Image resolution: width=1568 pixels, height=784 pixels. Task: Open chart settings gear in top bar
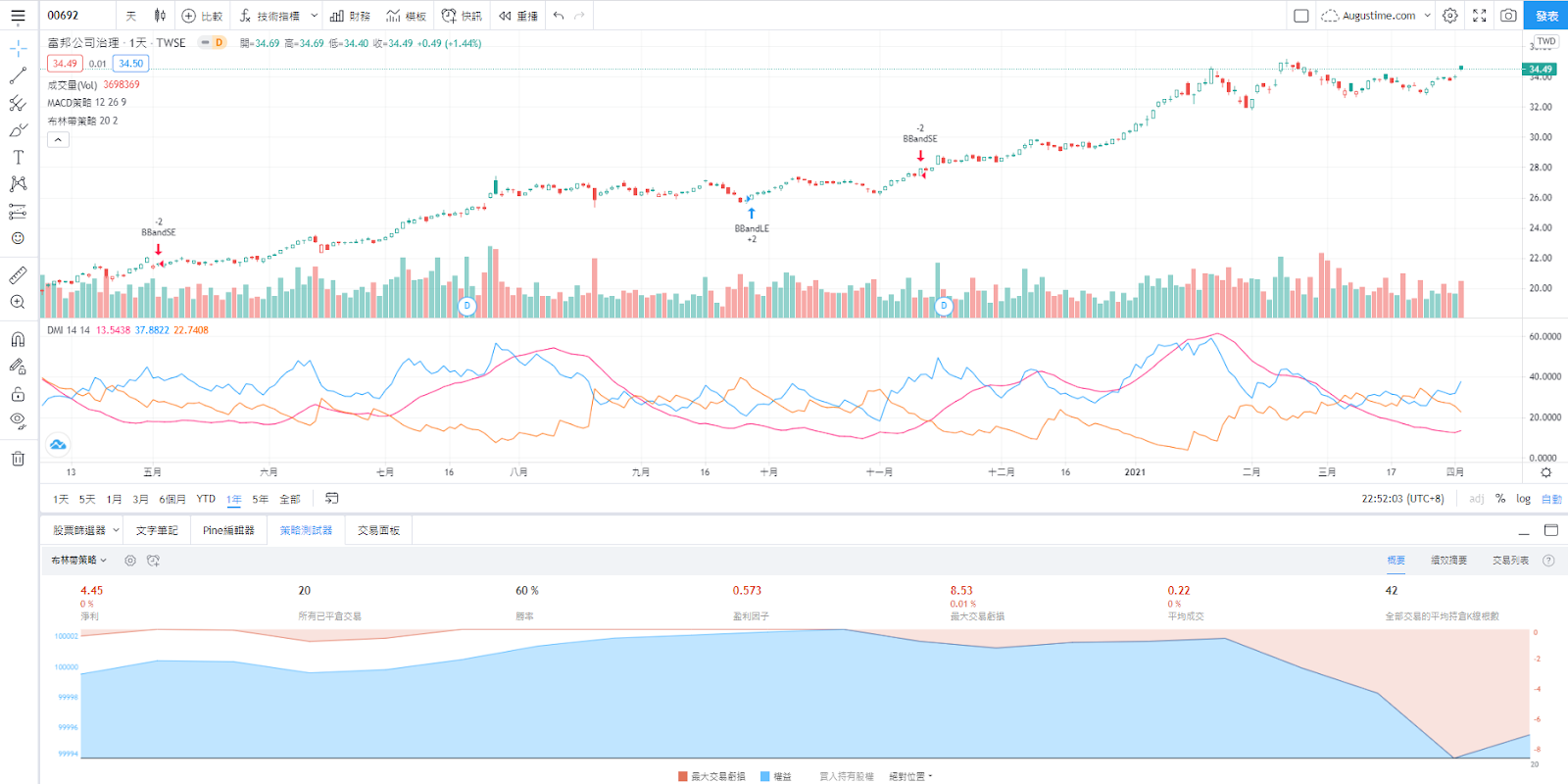1450,16
